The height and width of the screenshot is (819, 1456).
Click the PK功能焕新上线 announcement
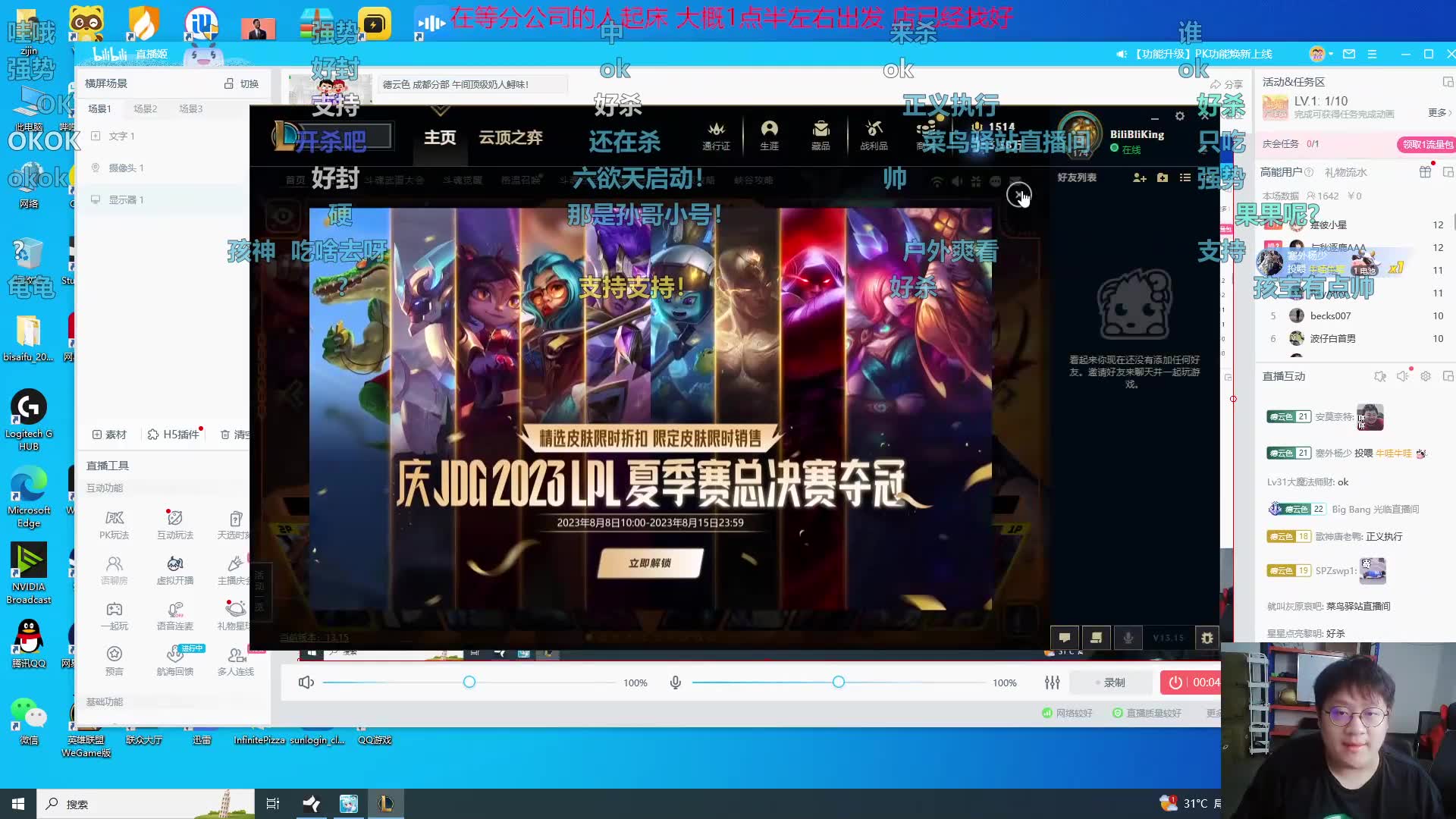point(1203,54)
